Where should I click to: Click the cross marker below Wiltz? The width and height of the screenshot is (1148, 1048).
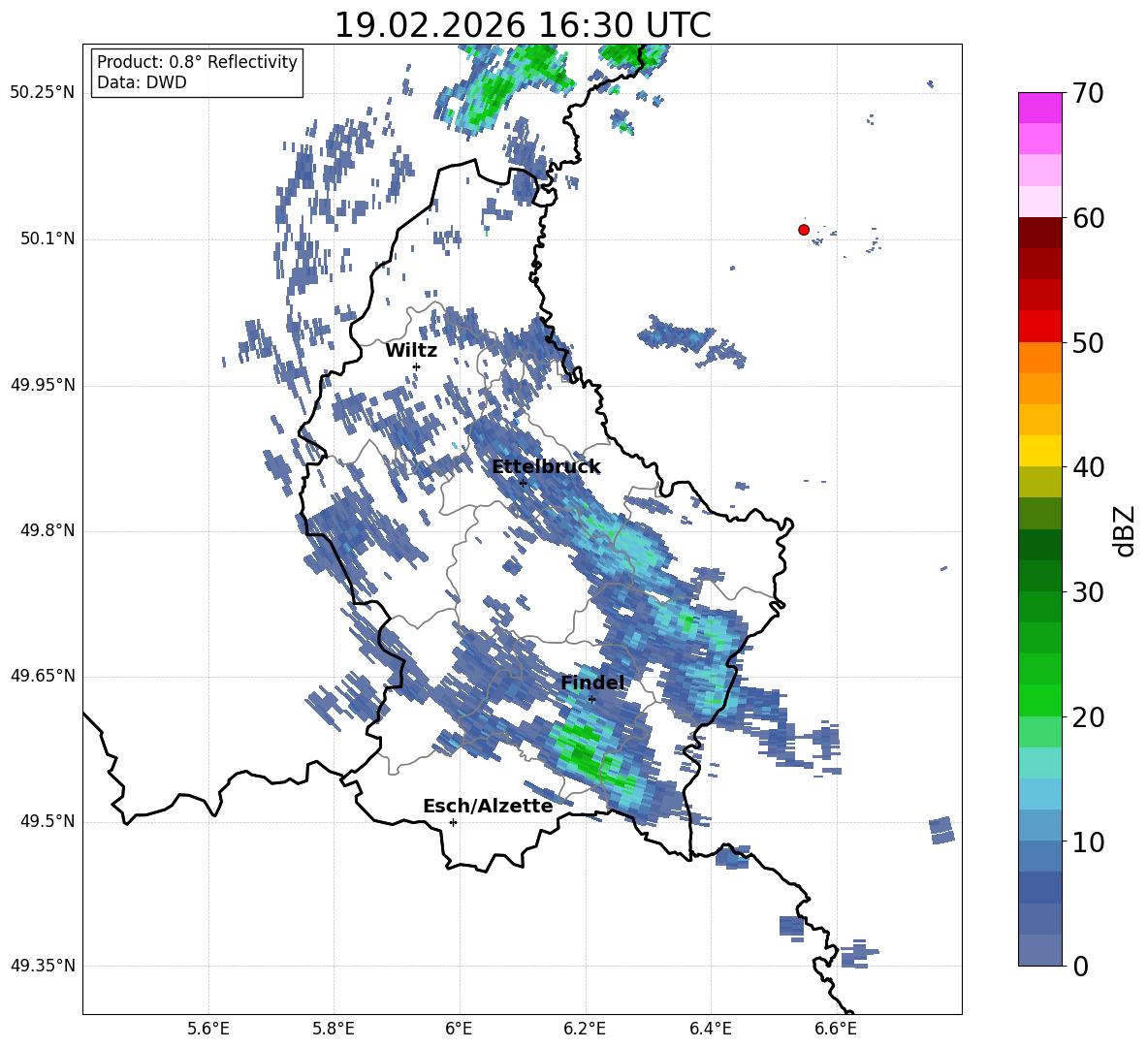click(x=416, y=366)
